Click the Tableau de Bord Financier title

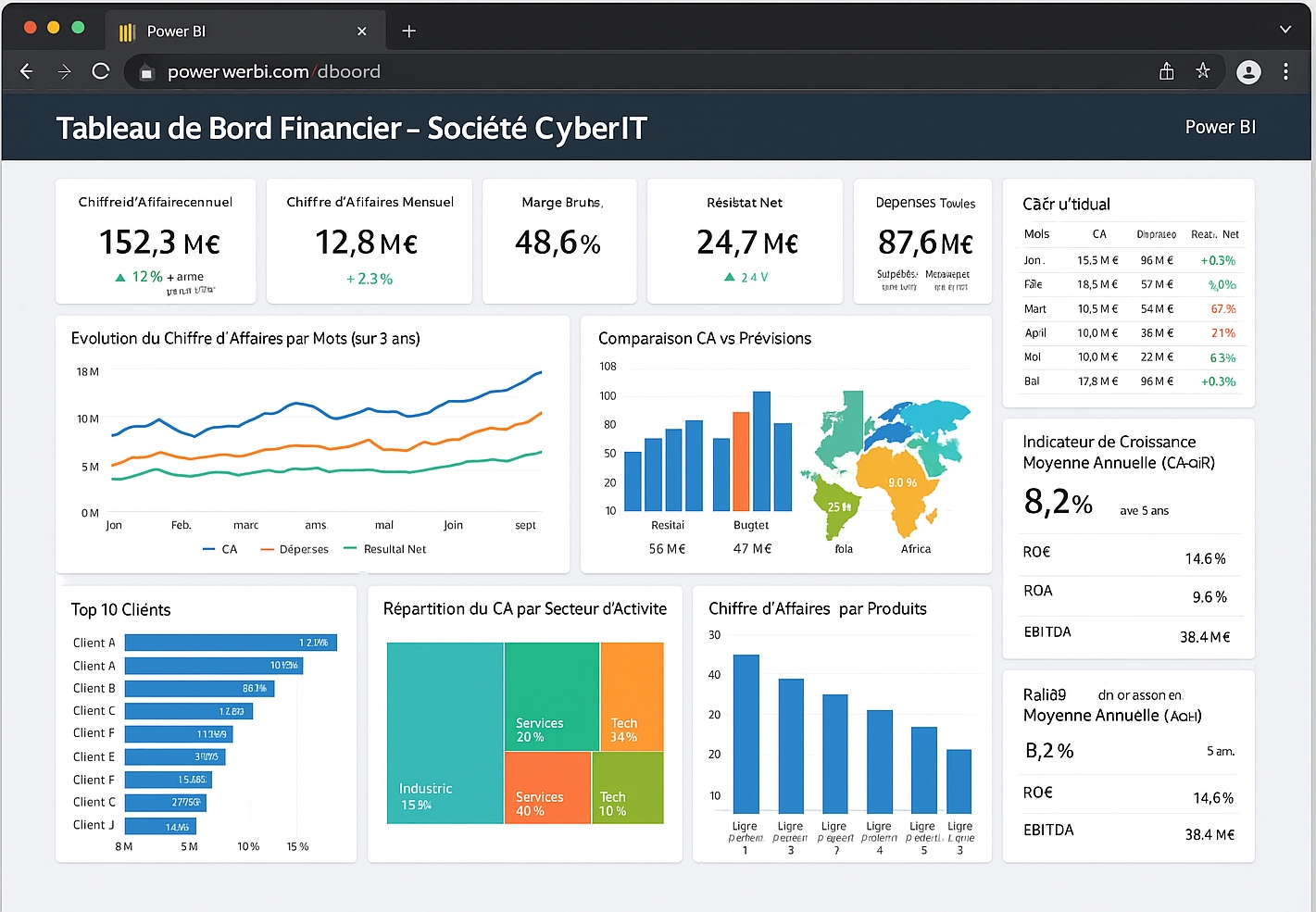coord(351,128)
